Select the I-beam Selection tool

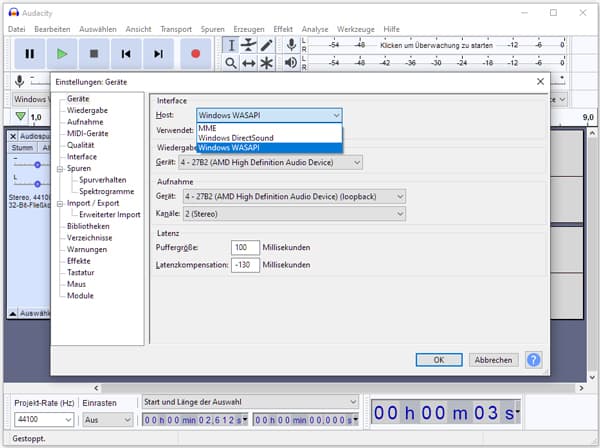(231, 45)
